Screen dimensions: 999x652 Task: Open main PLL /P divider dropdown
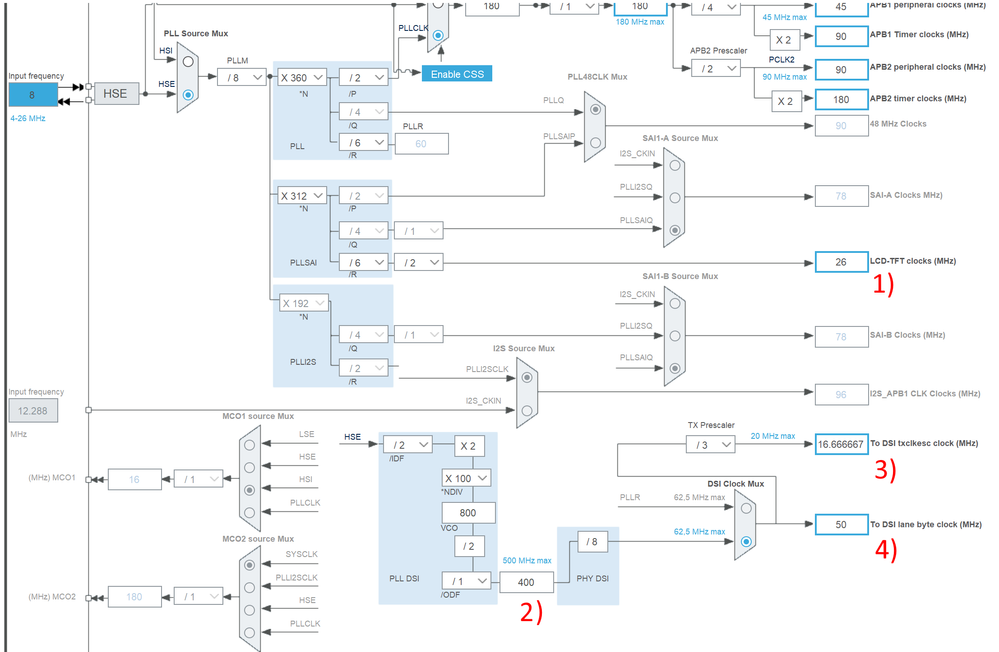pyautogui.click(x=363, y=78)
